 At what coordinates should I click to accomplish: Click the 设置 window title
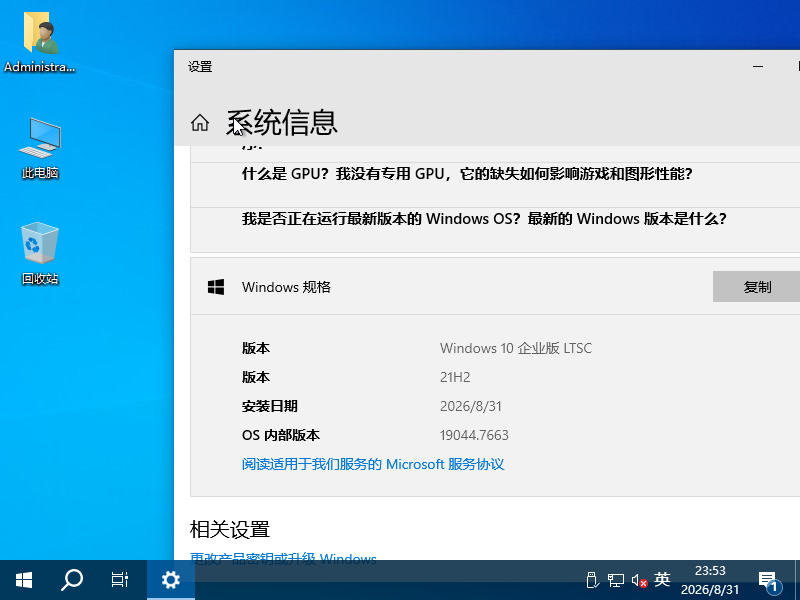pyautogui.click(x=200, y=67)
